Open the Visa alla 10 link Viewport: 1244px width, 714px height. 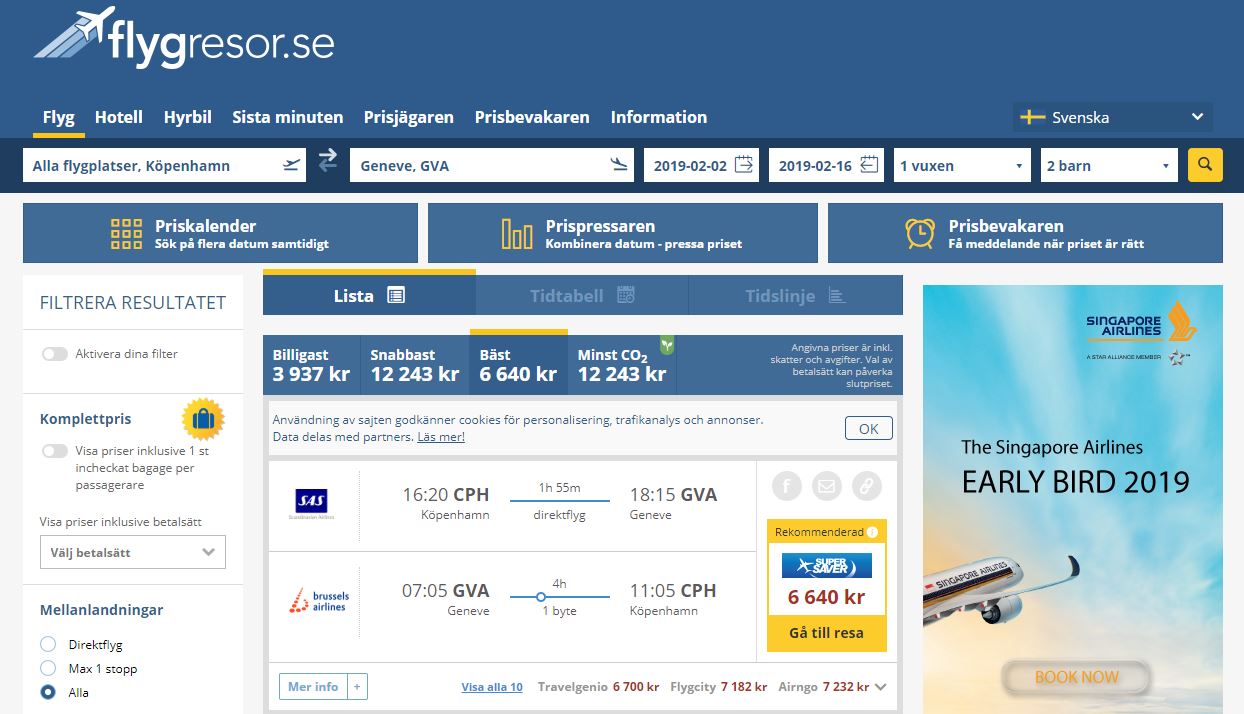492,687
